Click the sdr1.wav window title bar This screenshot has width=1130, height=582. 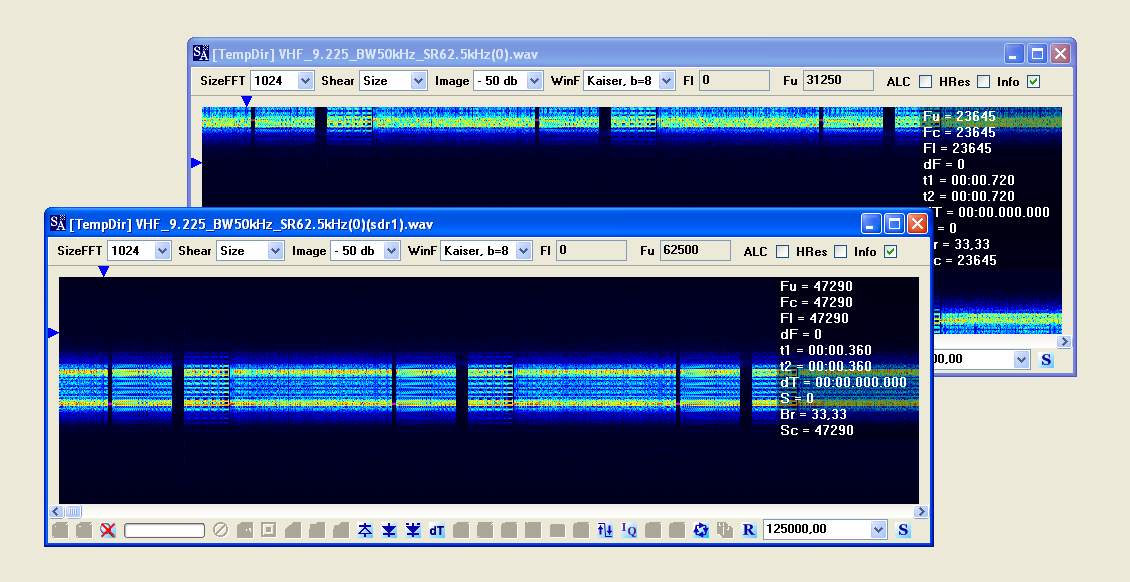click(x=489, y=224)
